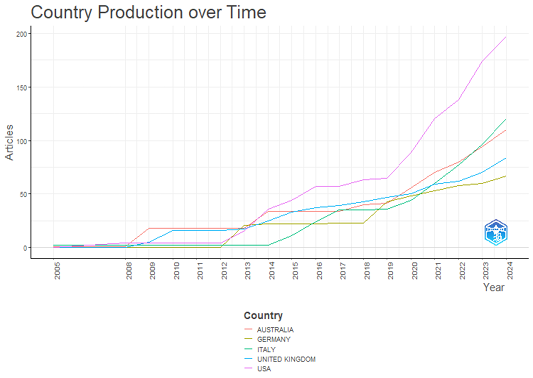533x378 pixels.
Task: Click the 2010 x-axis tick label
Action: (x=176, y=270)
